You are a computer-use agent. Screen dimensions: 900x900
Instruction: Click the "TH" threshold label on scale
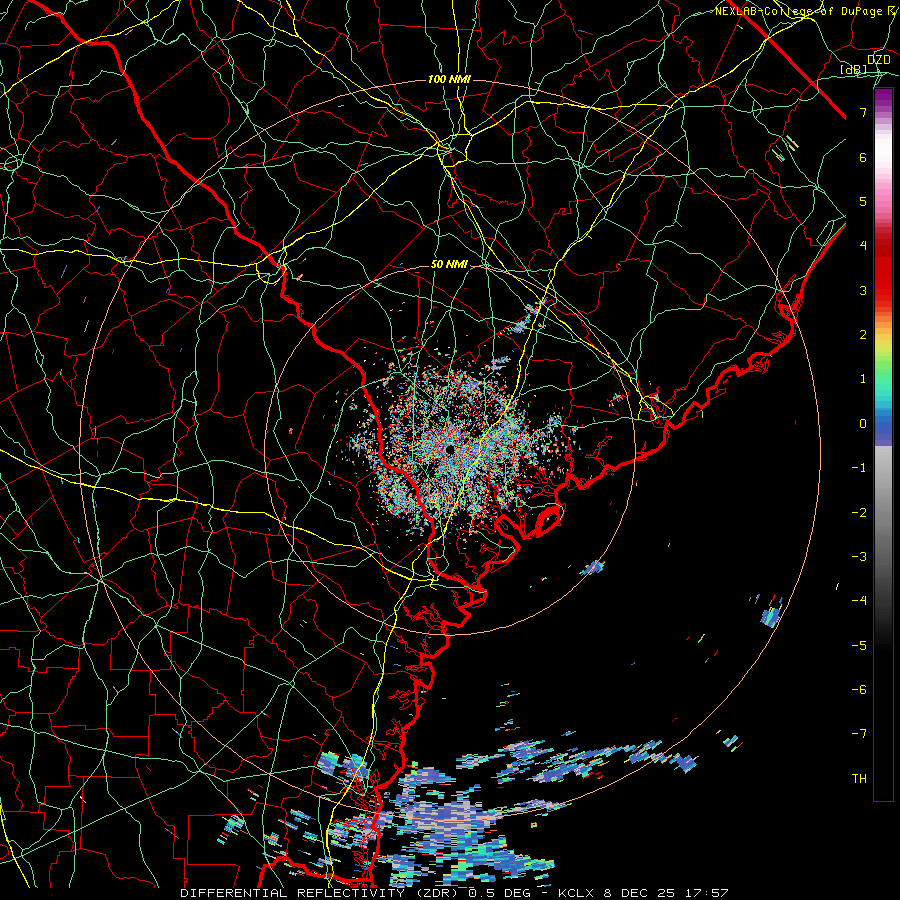[859, 779]
